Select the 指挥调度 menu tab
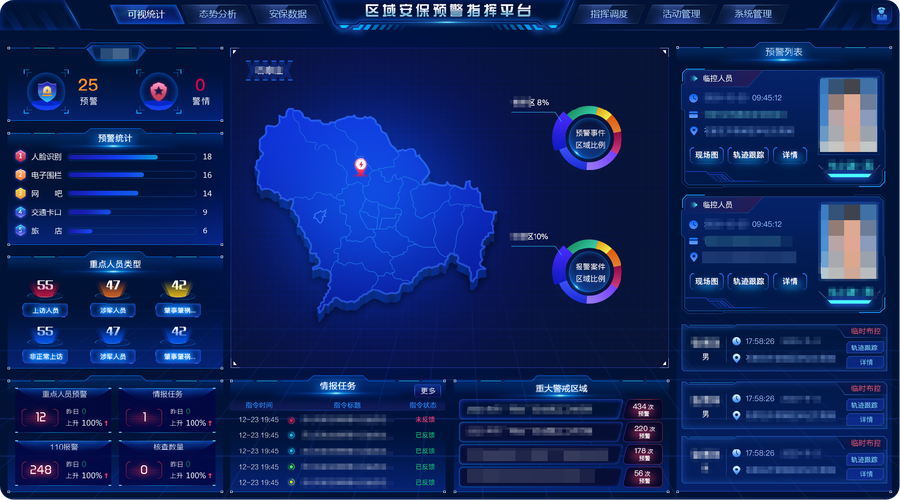The height and width of the screenshot is (500, 900). pos(610,15)
